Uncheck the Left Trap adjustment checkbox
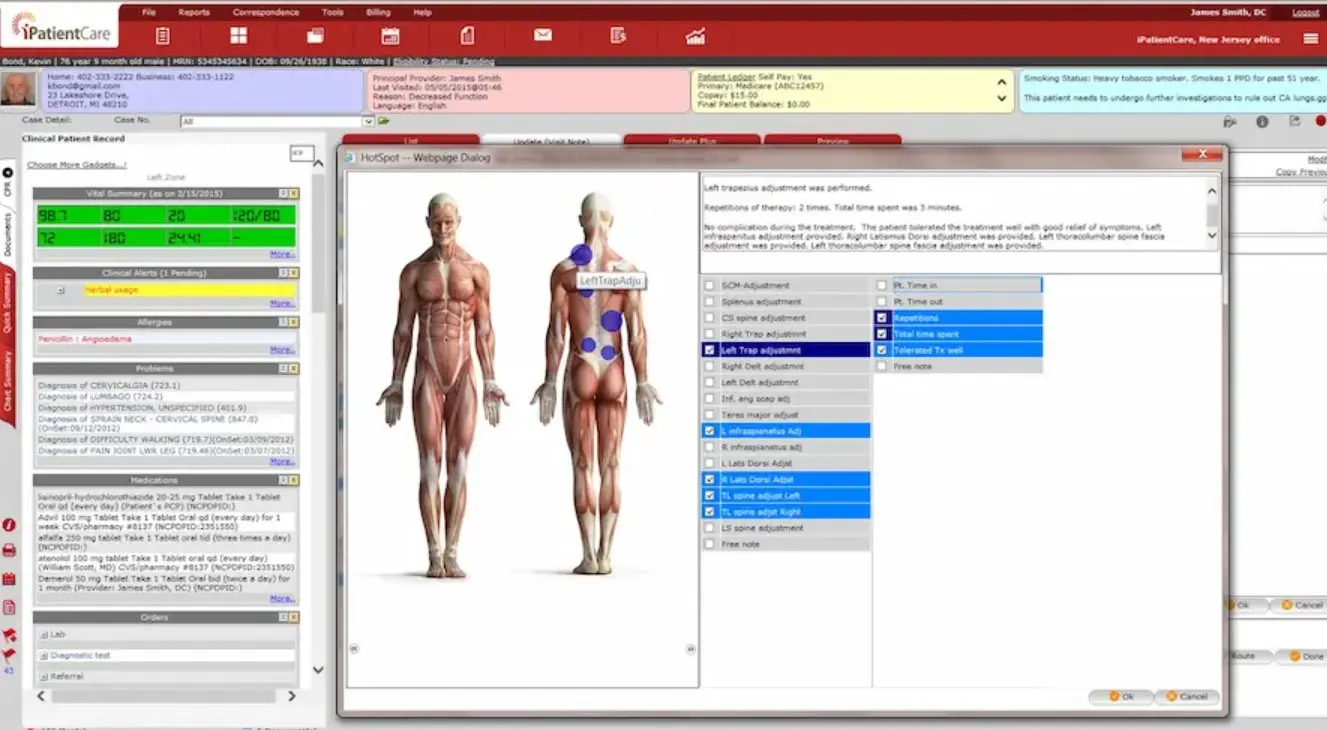The width and height of the screenshot is (1327, 730). (709, 351)
